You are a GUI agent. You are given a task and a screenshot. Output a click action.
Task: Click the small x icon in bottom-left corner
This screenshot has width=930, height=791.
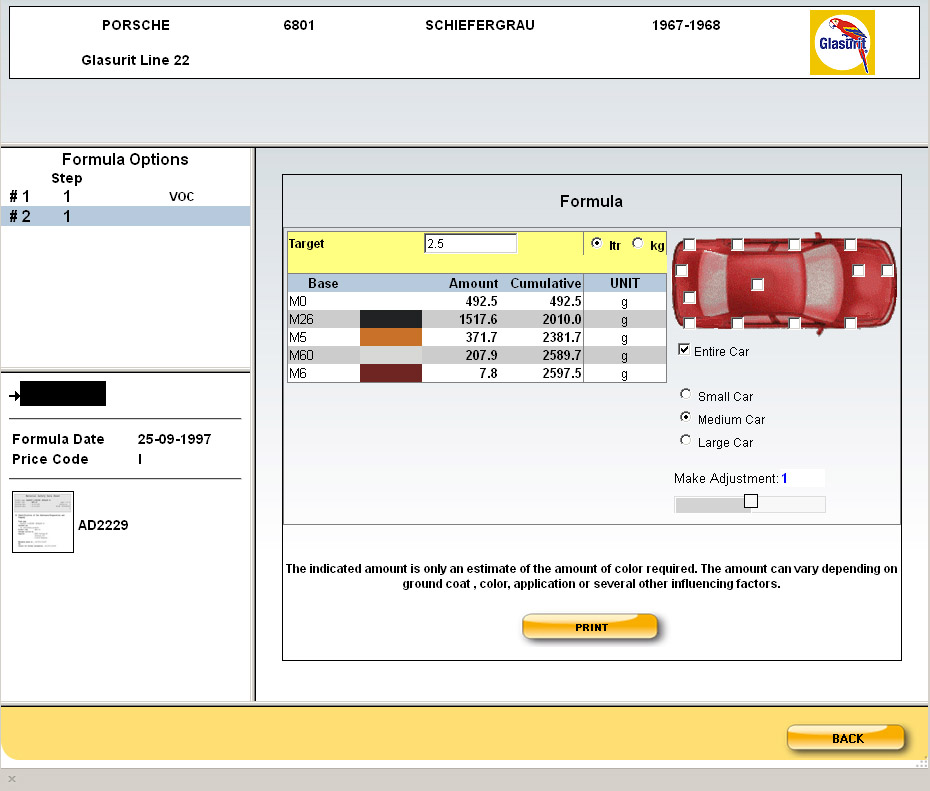12,779
